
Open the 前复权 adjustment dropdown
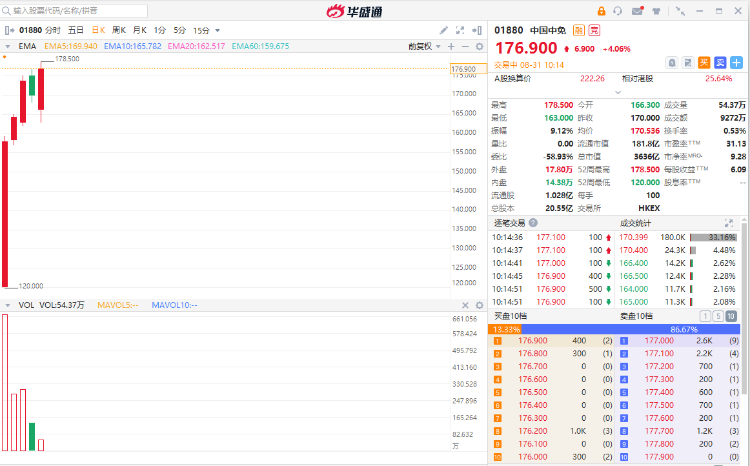point(419,46)
